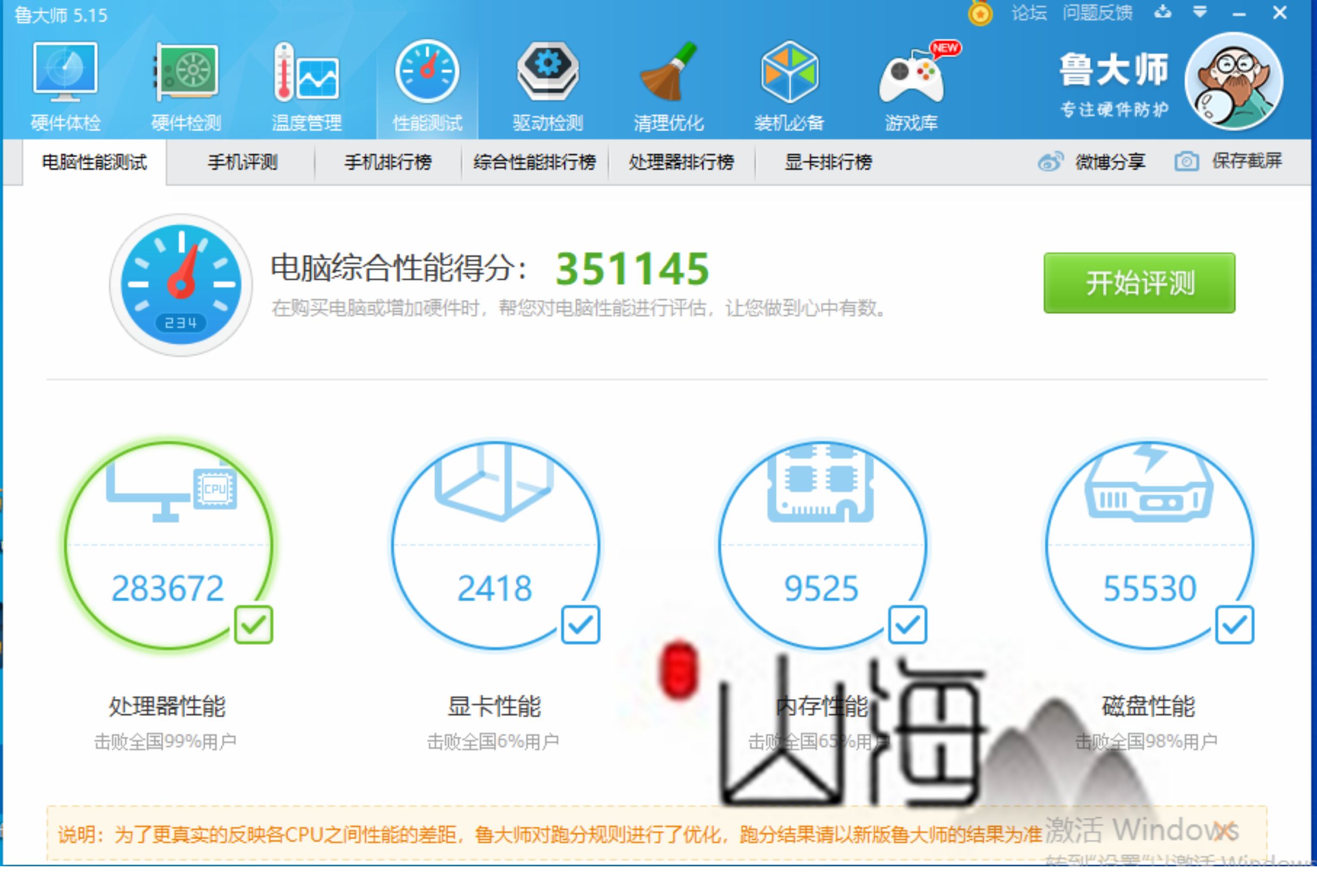Click the 微博分享 link
1317x896 pixels.
point(1110,162)
